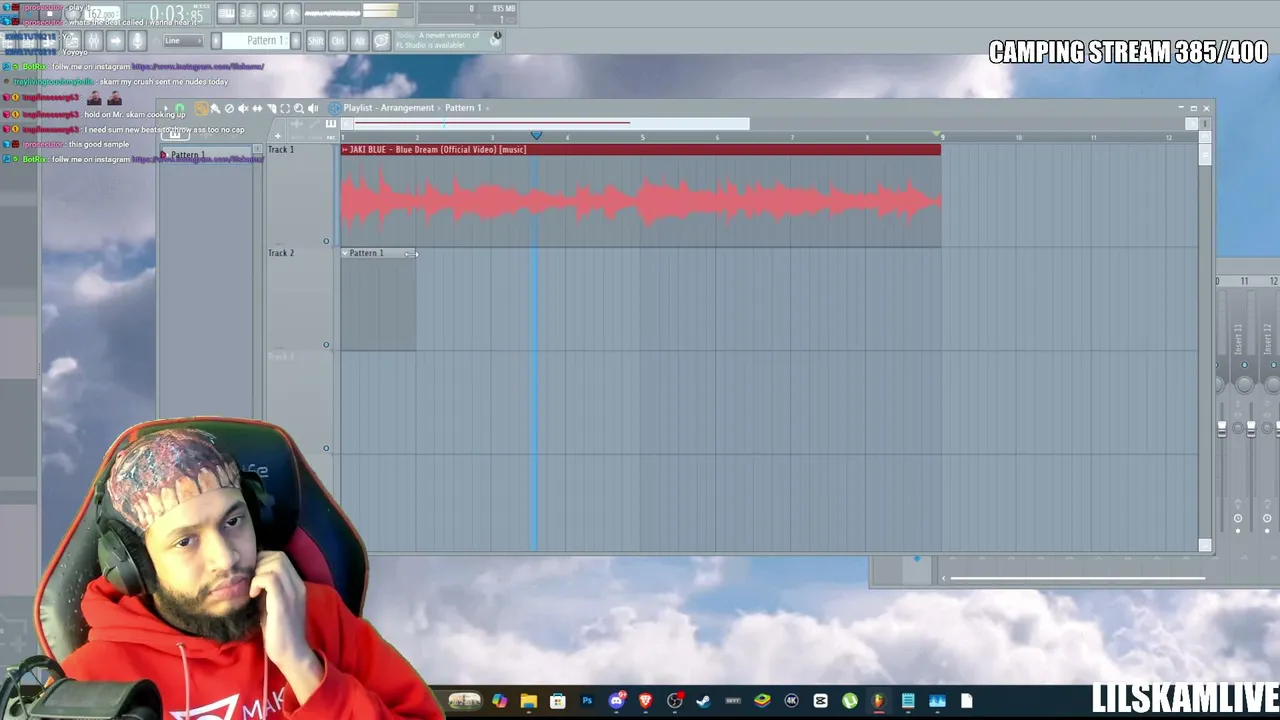Viewport: 1280px width, 720px height.
Task: Open File Explorer from the taskbar
Action: point(529,701)
